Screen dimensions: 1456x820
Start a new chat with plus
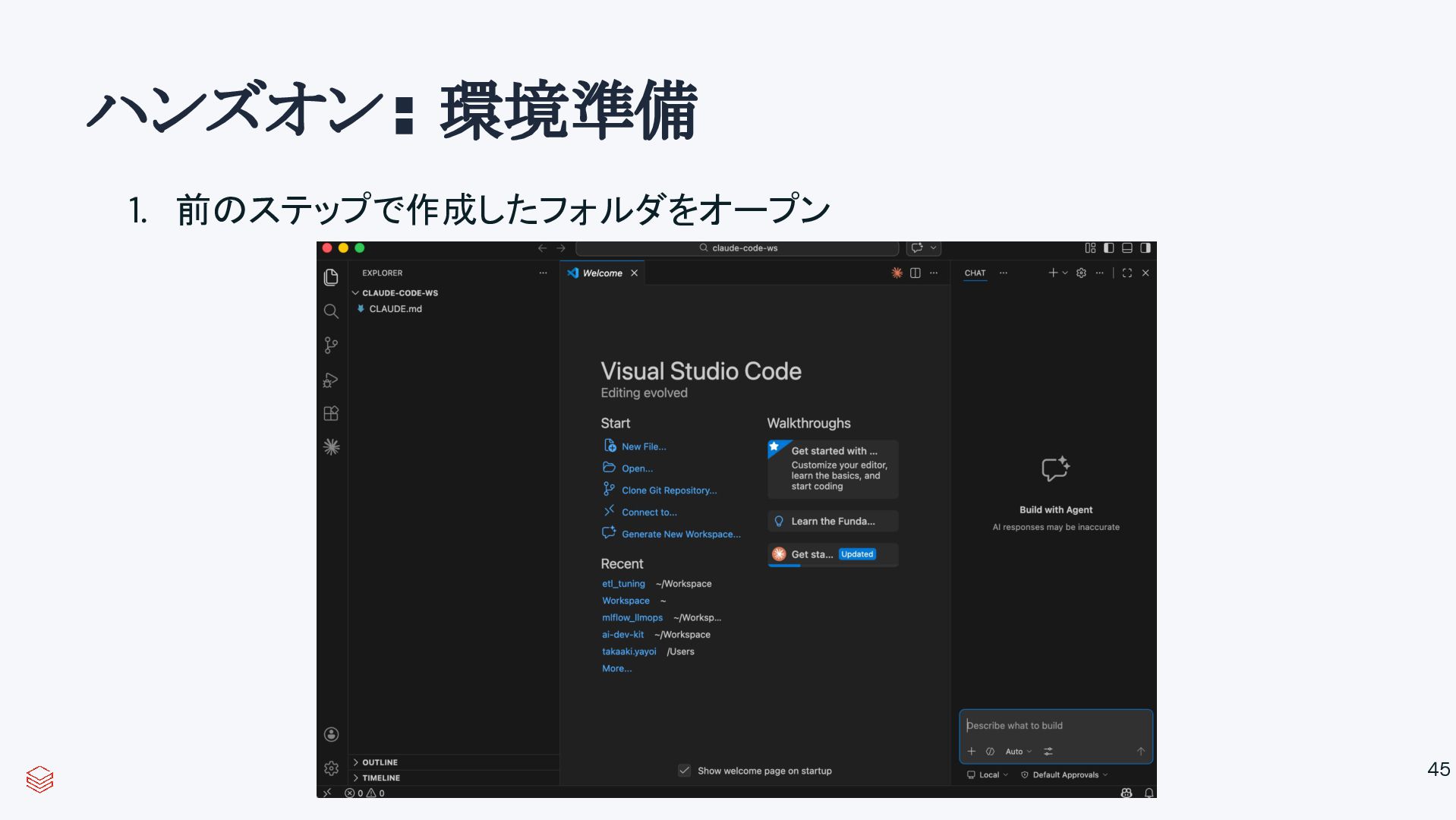pyautogui.click(x=1053, y=273)
